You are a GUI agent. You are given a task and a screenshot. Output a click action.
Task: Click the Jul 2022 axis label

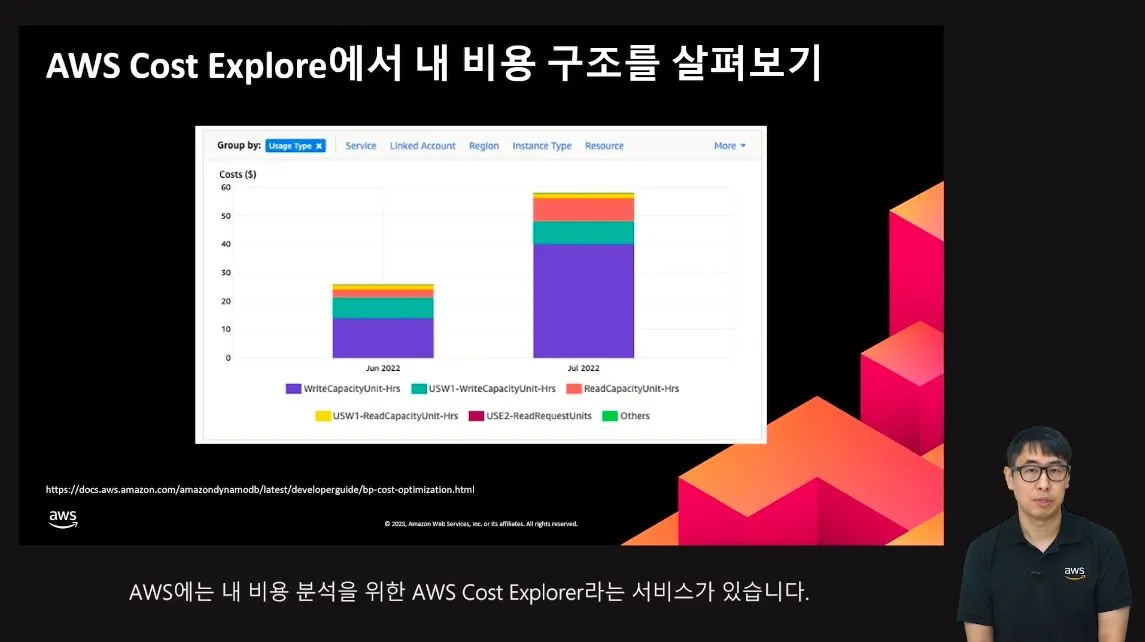(x=583, y=368)
